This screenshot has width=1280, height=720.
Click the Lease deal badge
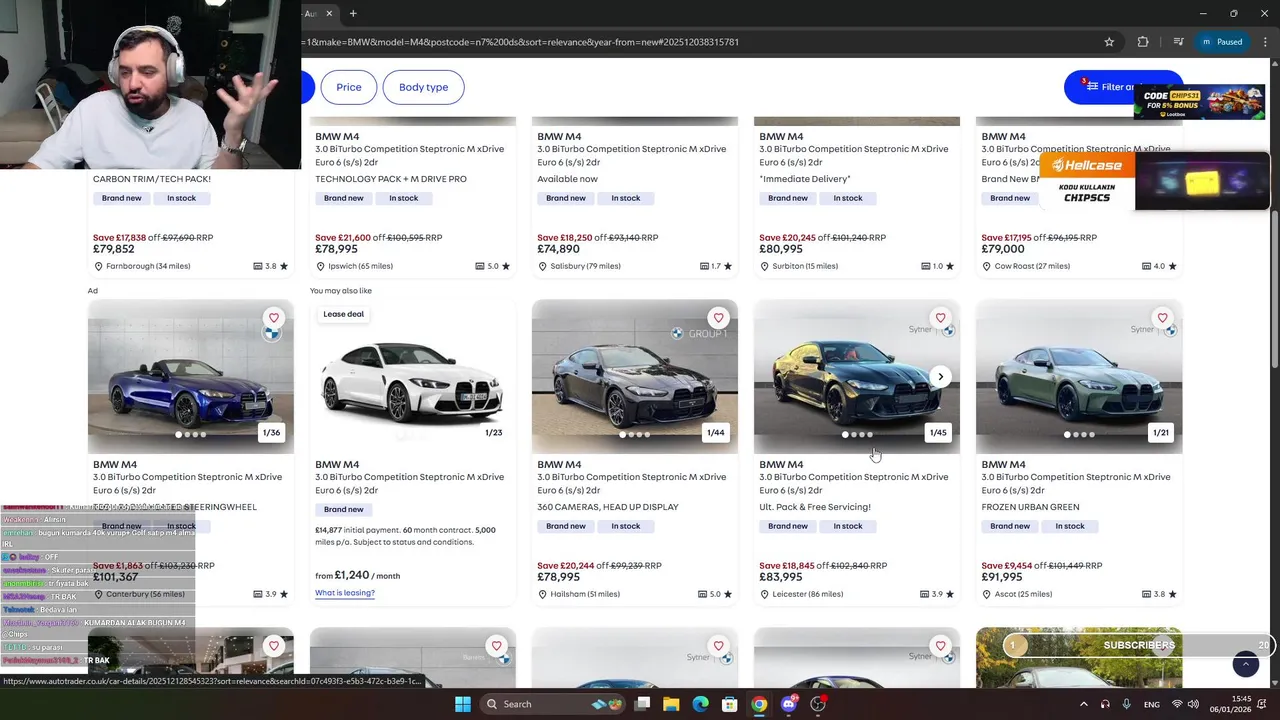pos(343,314)
